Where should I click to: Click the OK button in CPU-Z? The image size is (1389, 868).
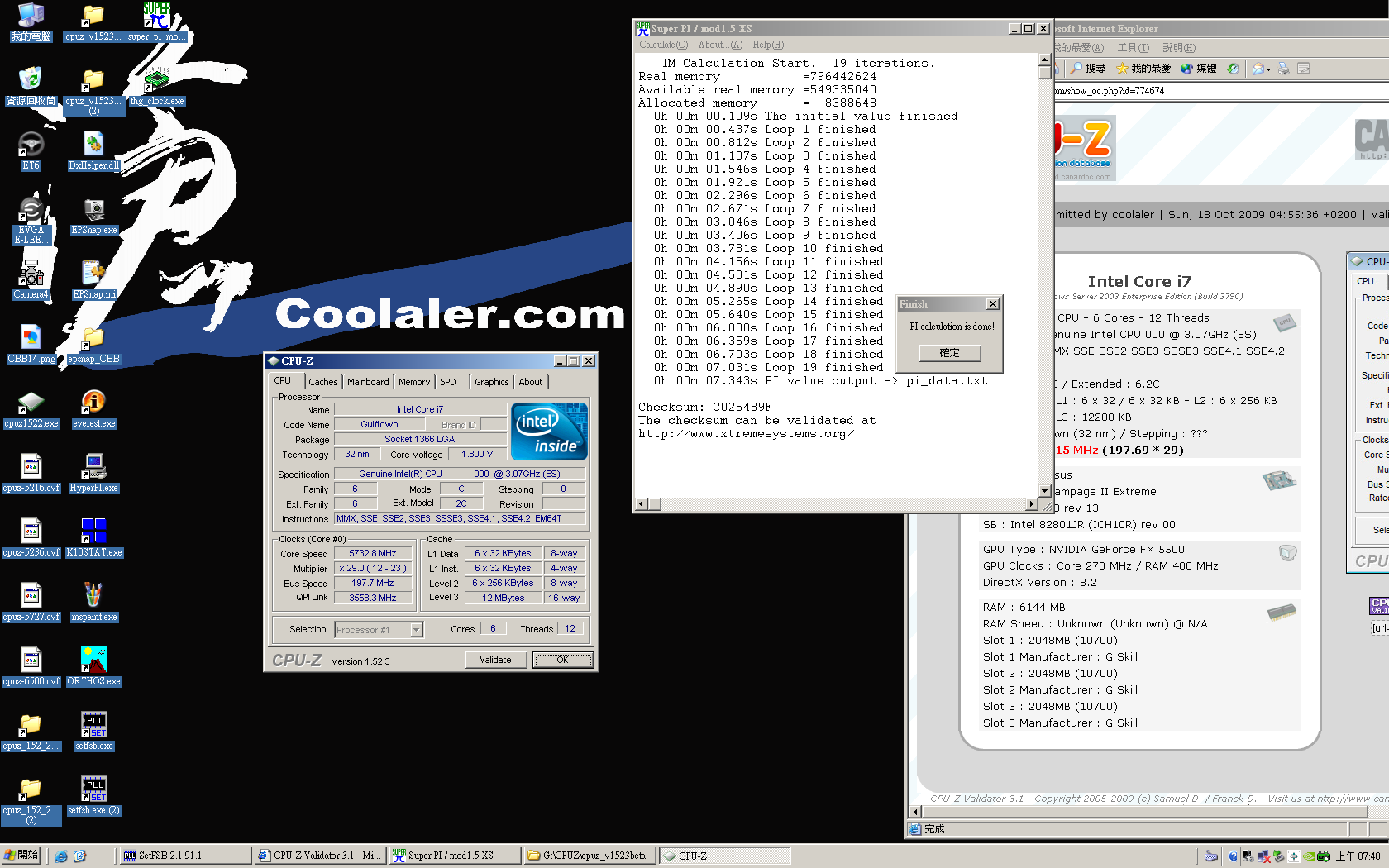562,660
